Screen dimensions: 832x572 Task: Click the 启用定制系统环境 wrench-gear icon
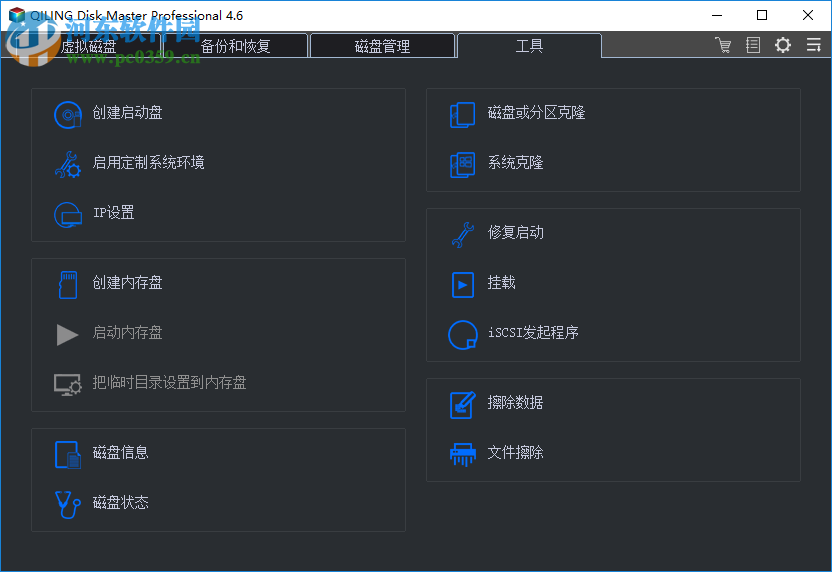pyautogui.click(x=68, y=164)
